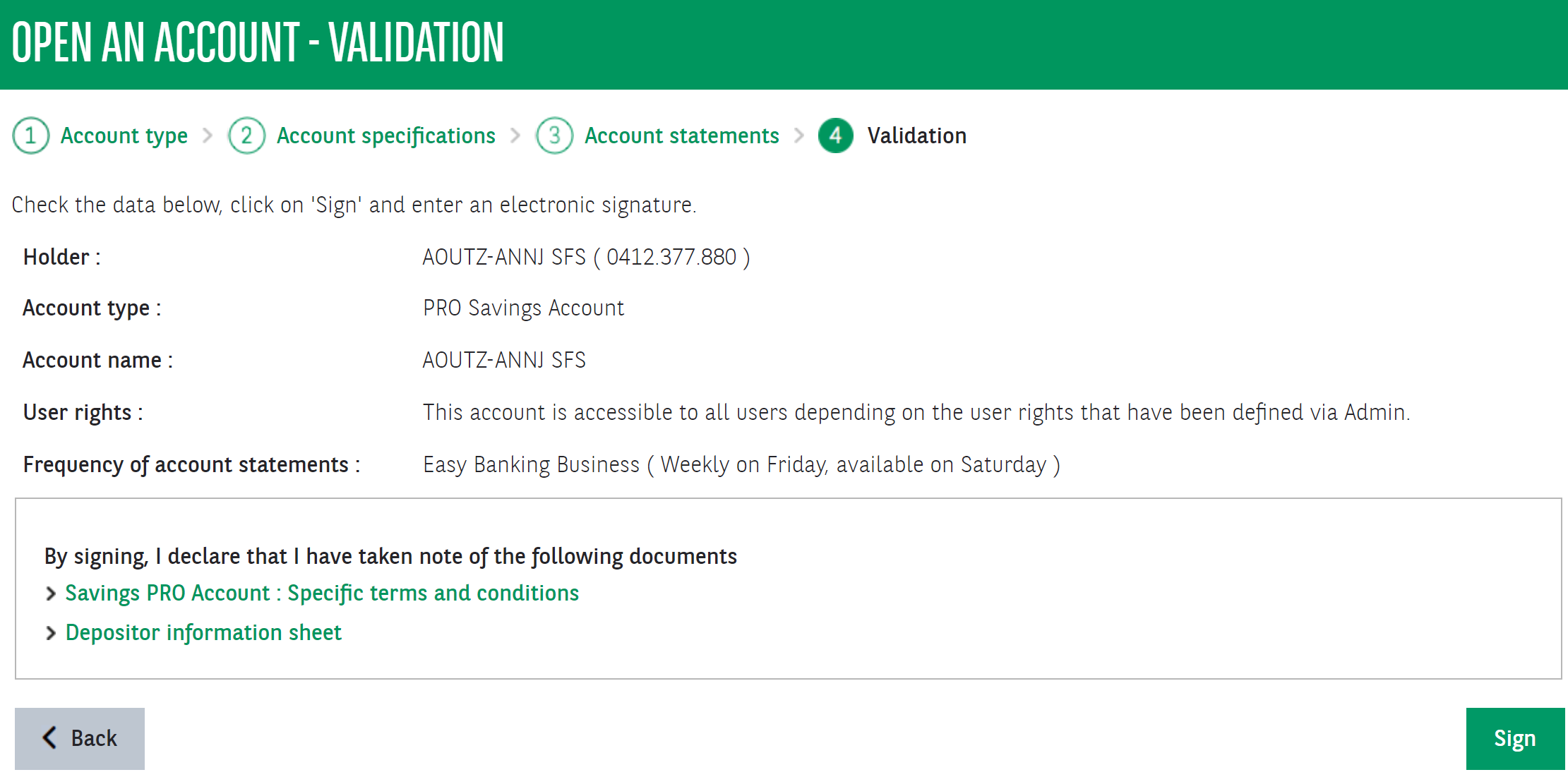Select the Validation step label

tap(916, 135)
